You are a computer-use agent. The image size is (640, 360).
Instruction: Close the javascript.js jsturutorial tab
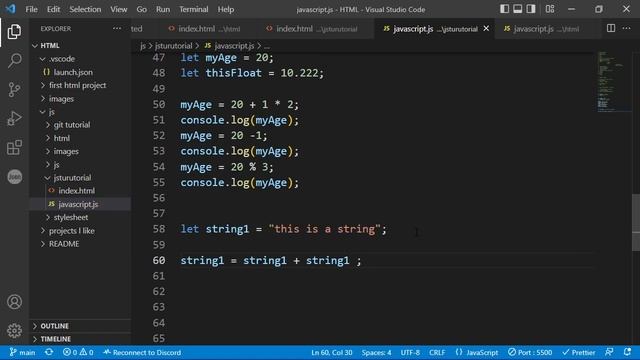click(486, 29)
